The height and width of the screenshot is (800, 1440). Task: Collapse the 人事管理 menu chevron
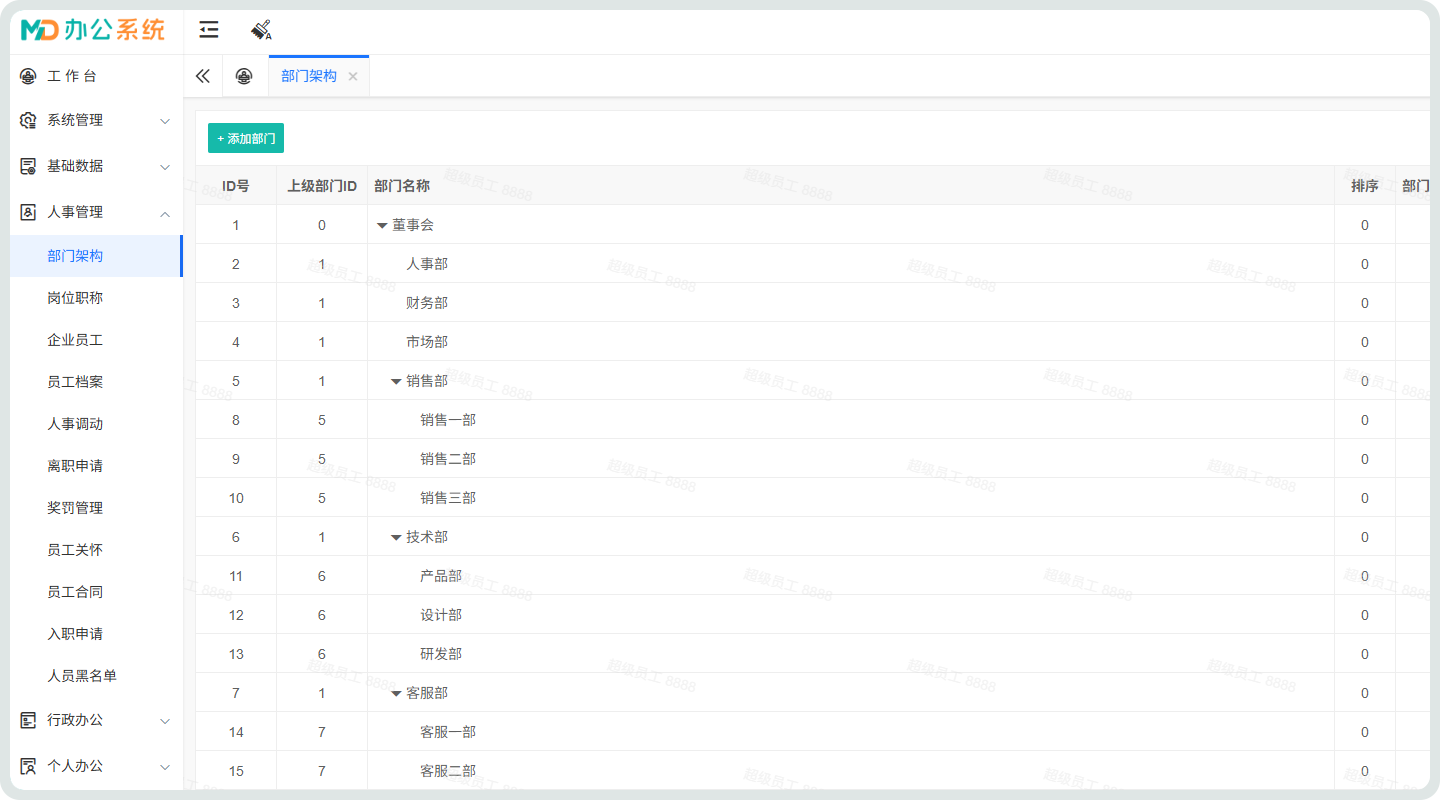coord(165,213)
